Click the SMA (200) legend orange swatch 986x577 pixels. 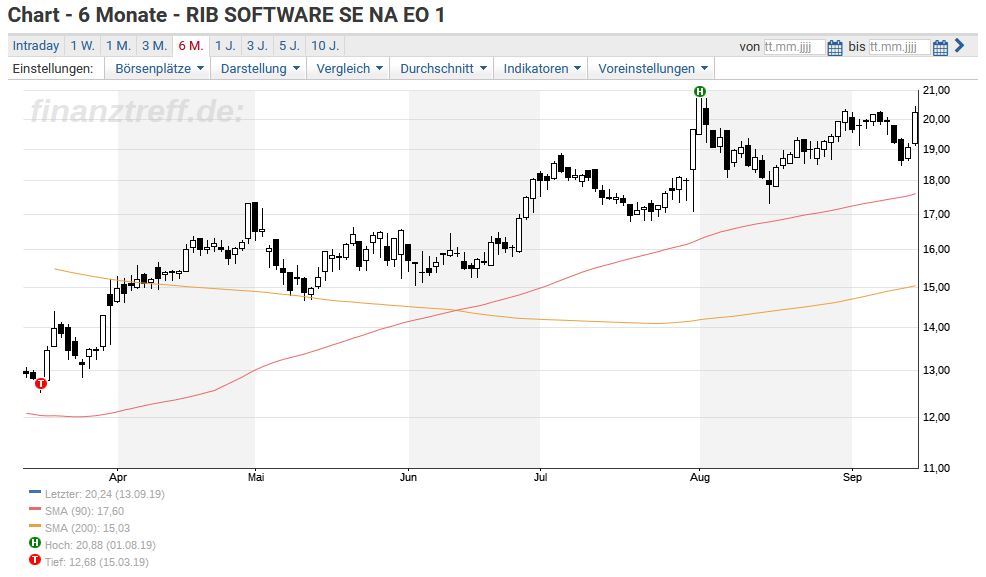pos(35,526)
